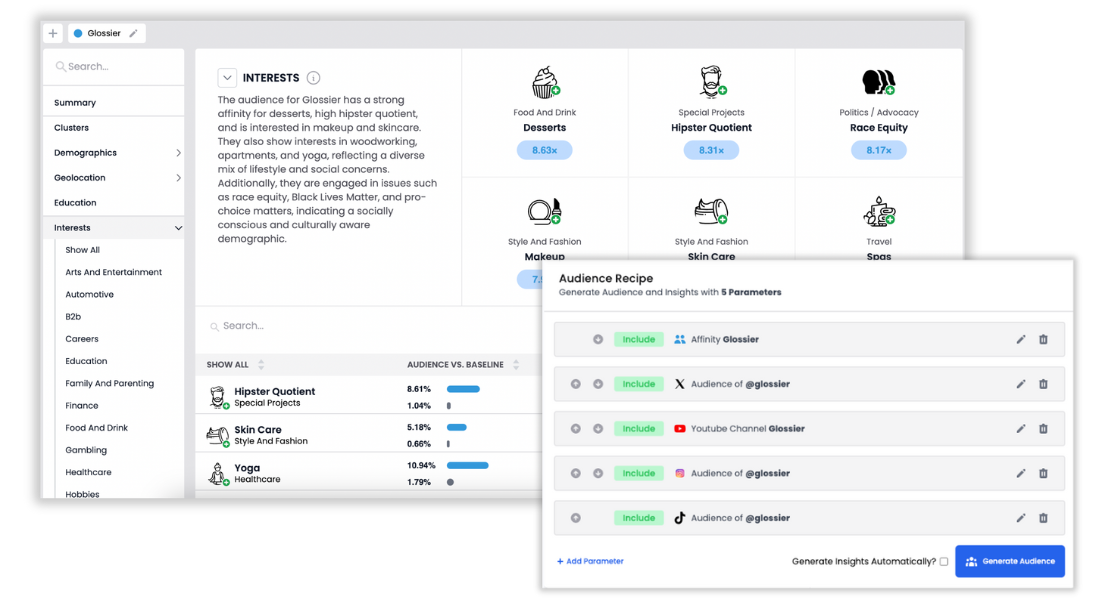Image resolution: width=1100 pixels, height=600 pixels.
Task: Move Youtube Channel Glossier parameter up
Action: click(575, 429)
